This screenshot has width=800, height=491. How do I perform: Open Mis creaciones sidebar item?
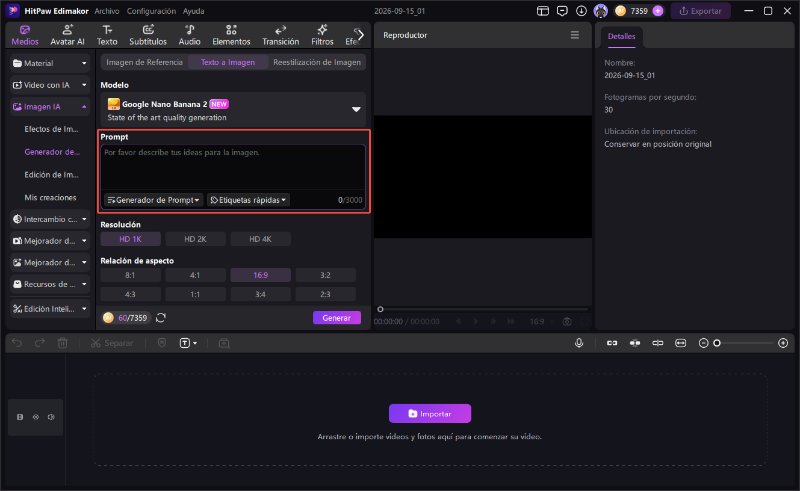[x=50, y=198]
